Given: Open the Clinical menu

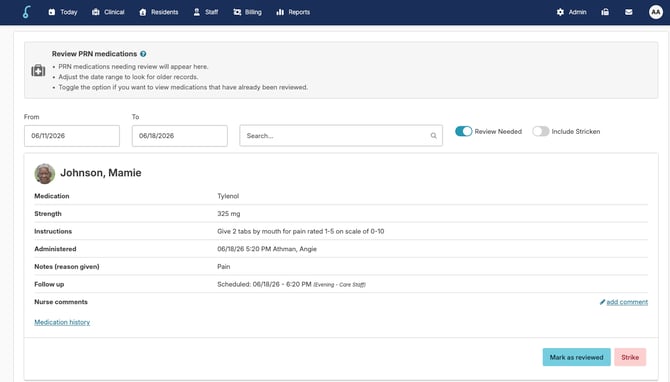Looking at the screenshot, I should click(108, 12).
